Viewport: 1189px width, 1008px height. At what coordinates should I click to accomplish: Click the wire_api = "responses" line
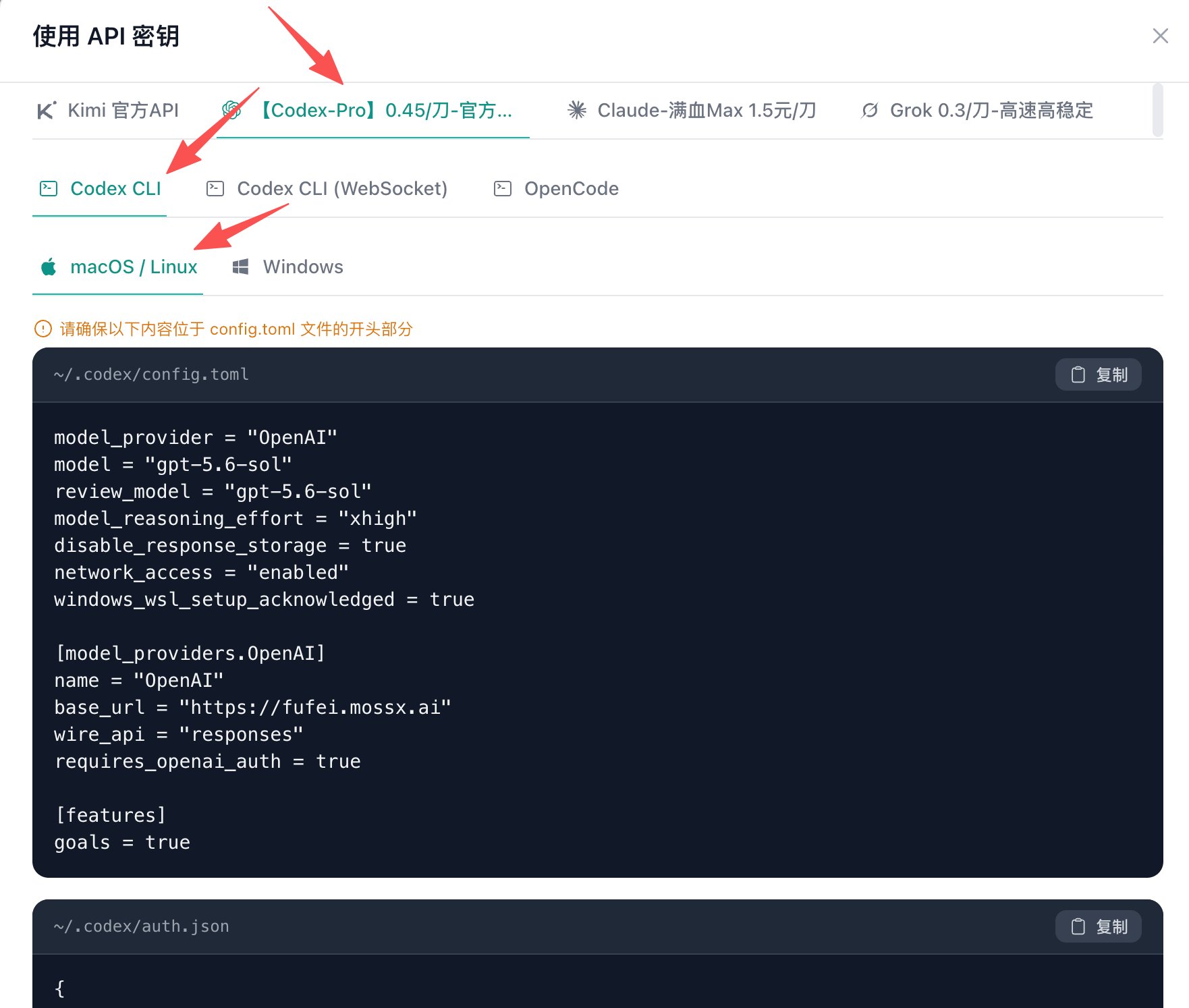point(179,735)
